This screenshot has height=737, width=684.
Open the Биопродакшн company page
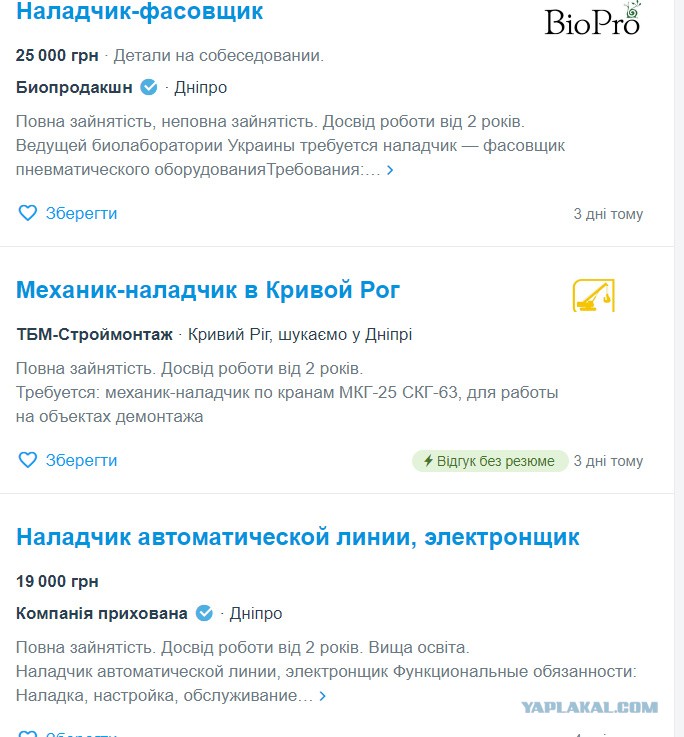coord(74,87)
